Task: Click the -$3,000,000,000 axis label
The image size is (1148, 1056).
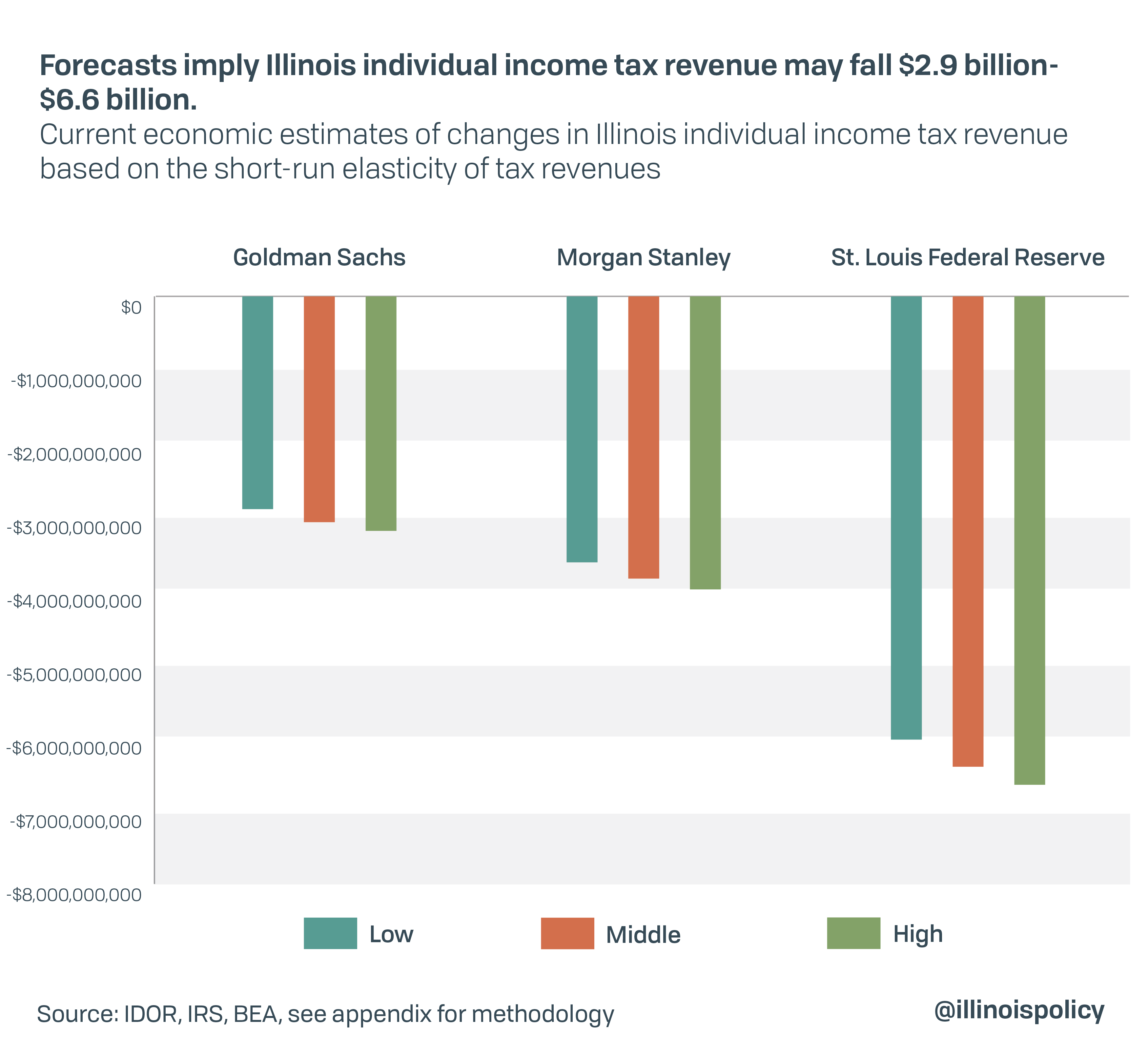Action: point(74,528)
